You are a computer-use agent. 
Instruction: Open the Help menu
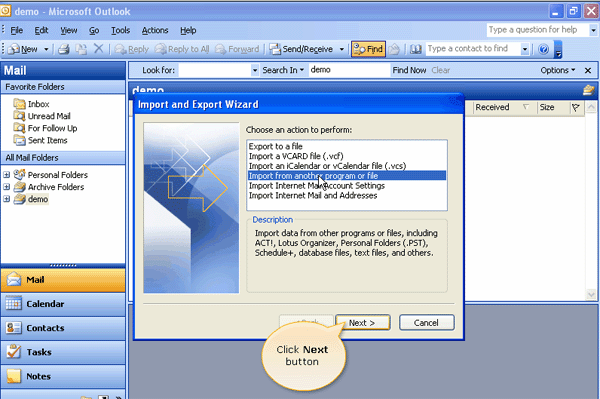coord(188,30)
